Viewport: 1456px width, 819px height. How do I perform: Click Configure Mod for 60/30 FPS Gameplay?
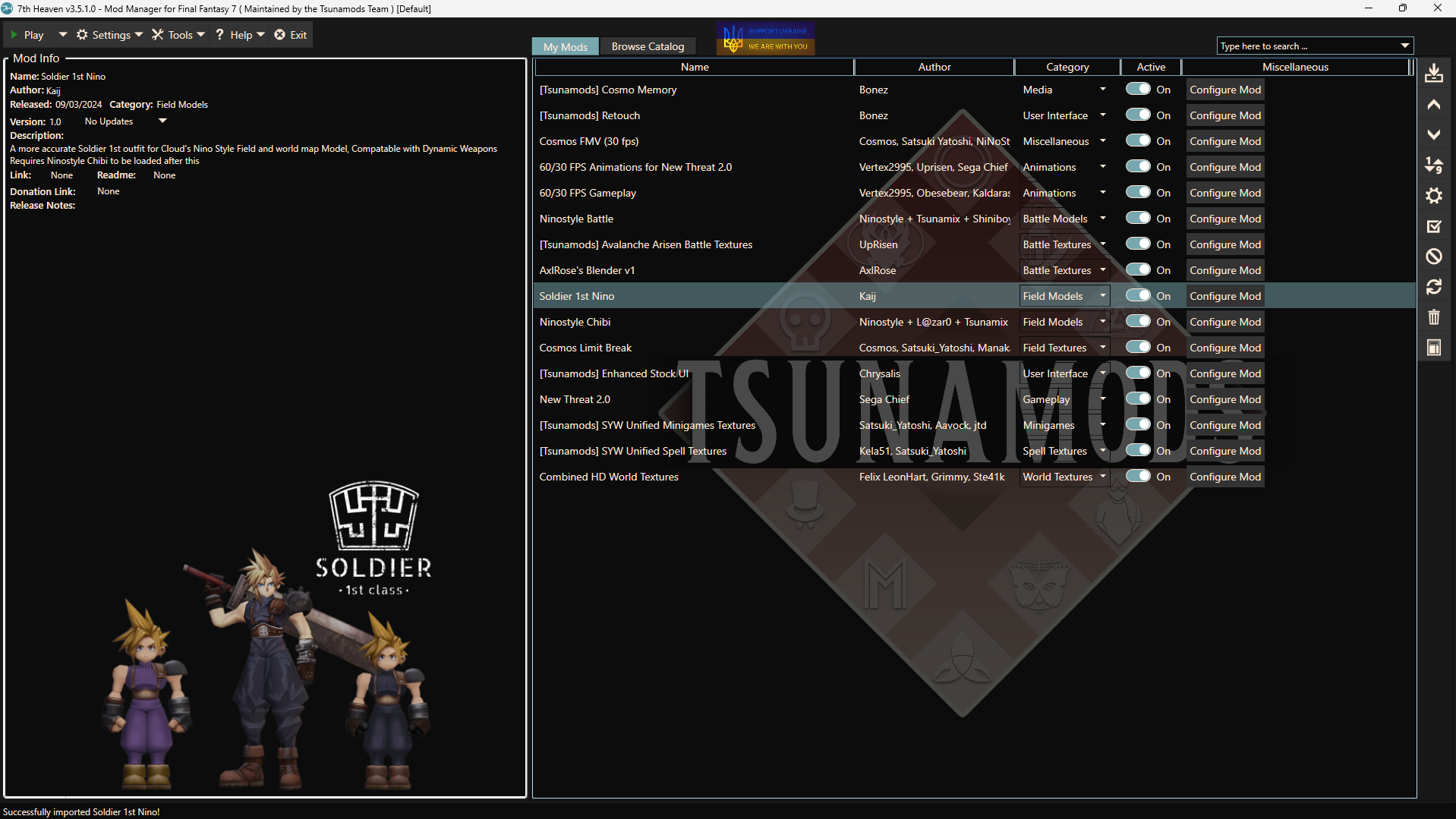[x=1224, y=193]
